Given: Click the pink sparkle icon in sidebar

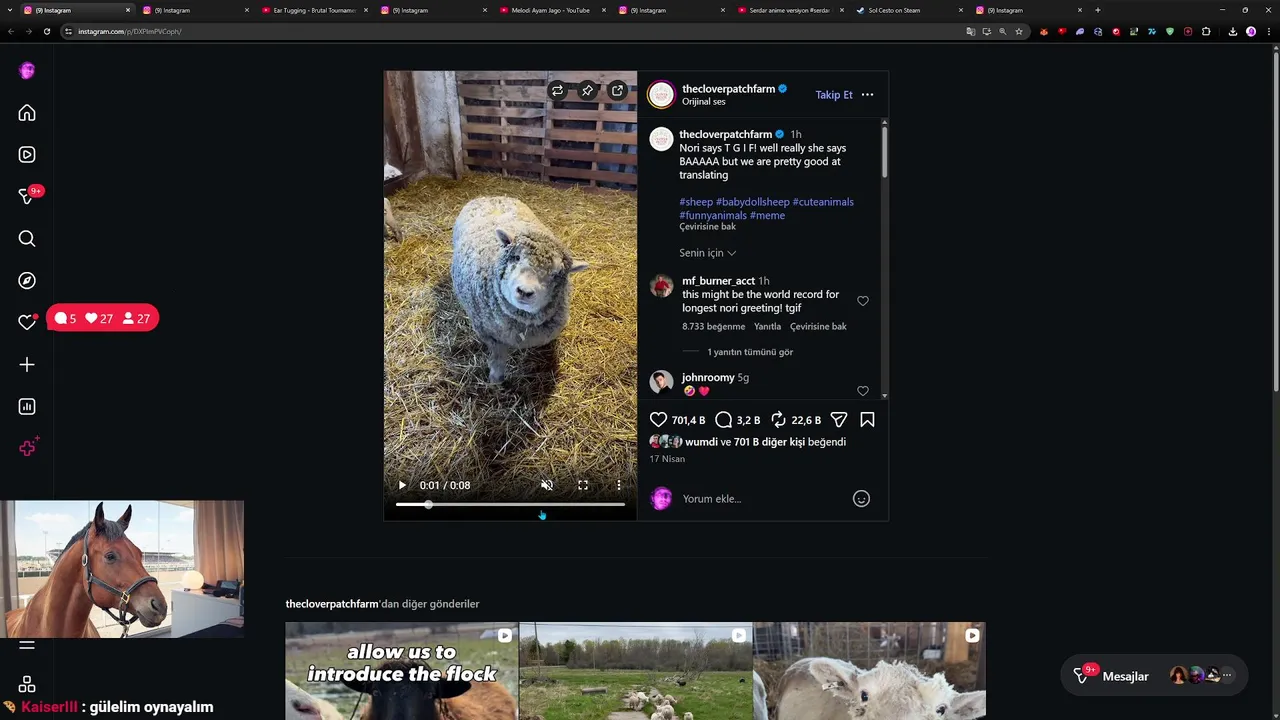Looking at the screenshot, I should pos(28,448).
